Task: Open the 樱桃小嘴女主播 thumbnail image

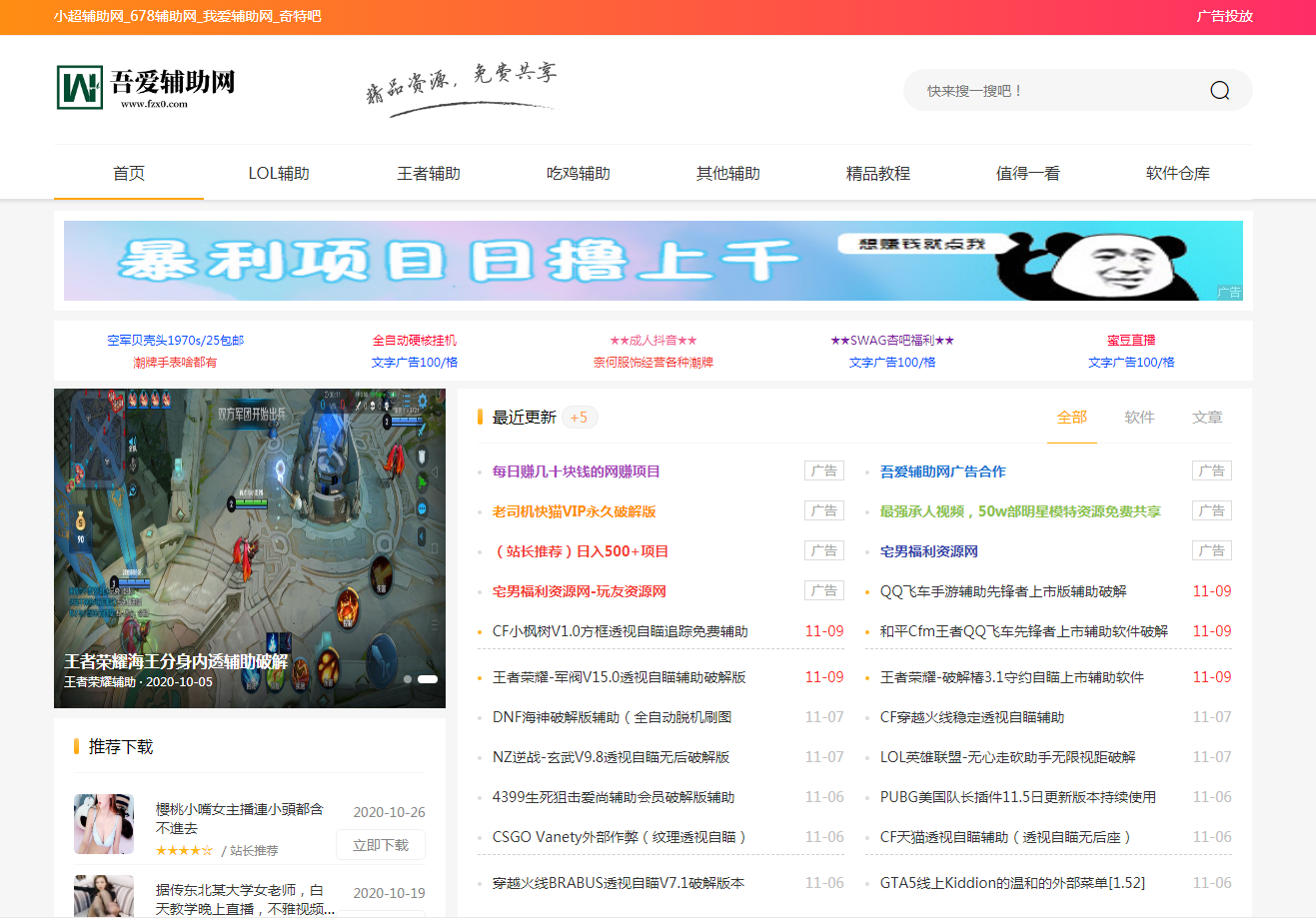Action: pyautogui.click(x=104, y=824)
